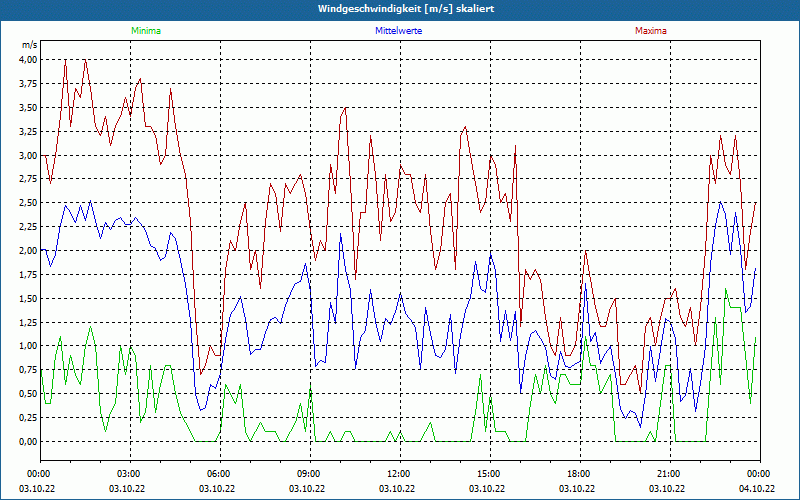The height and width of the screenshot is (500, 800).
Task: Click the 1,00 y-axis value
Action: point(28,346)
